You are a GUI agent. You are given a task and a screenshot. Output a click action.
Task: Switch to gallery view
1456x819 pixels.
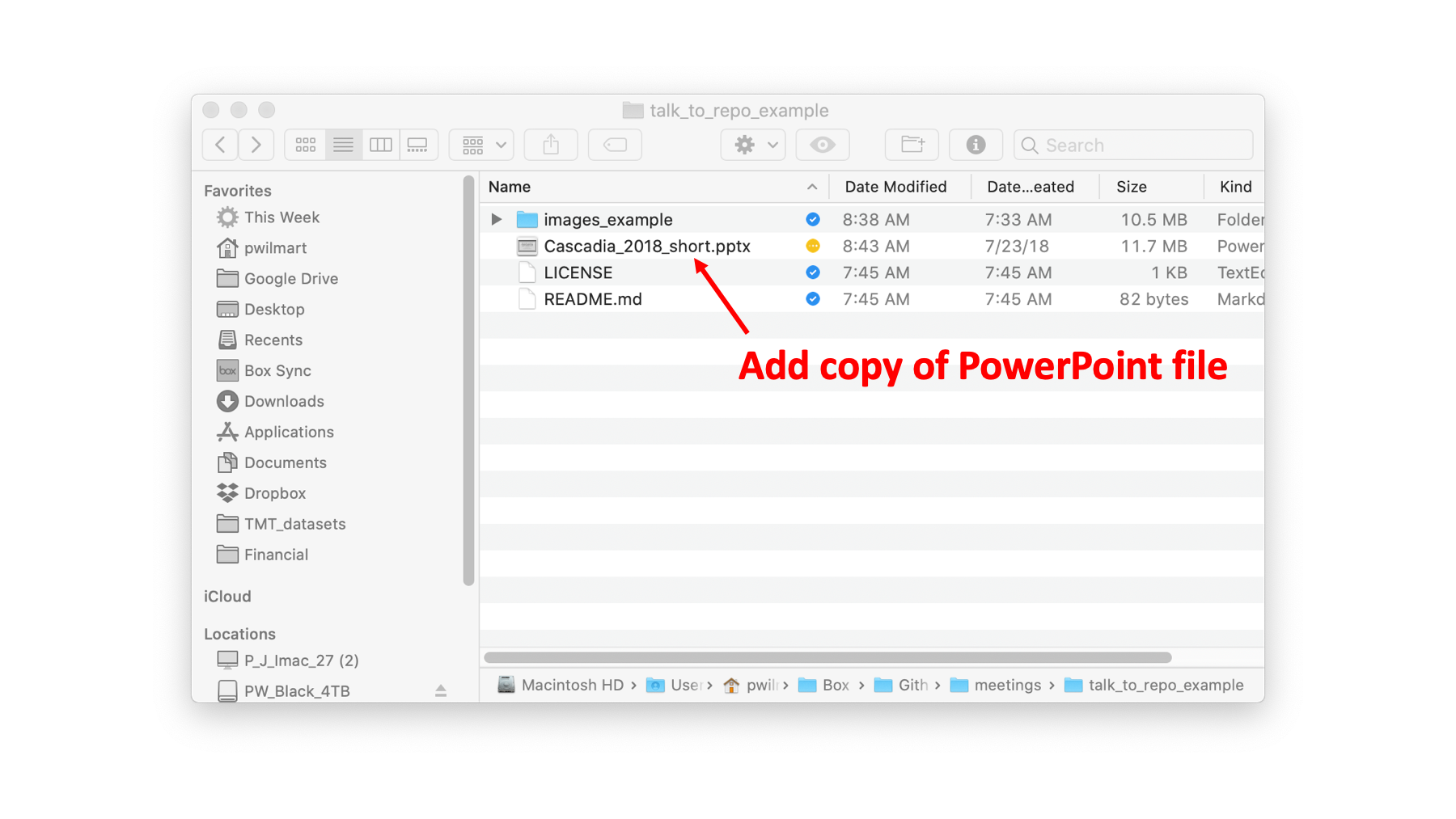tap(418, 145)
